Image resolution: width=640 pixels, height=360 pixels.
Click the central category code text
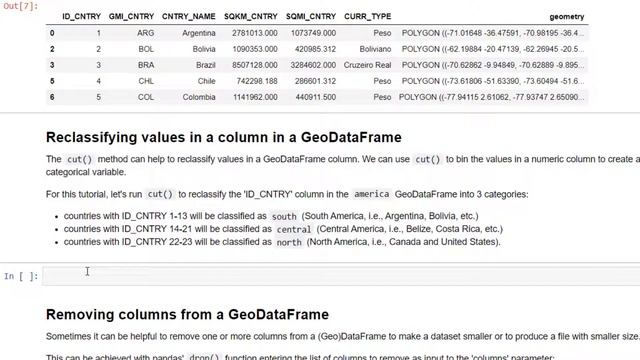(x=294, y=229)
